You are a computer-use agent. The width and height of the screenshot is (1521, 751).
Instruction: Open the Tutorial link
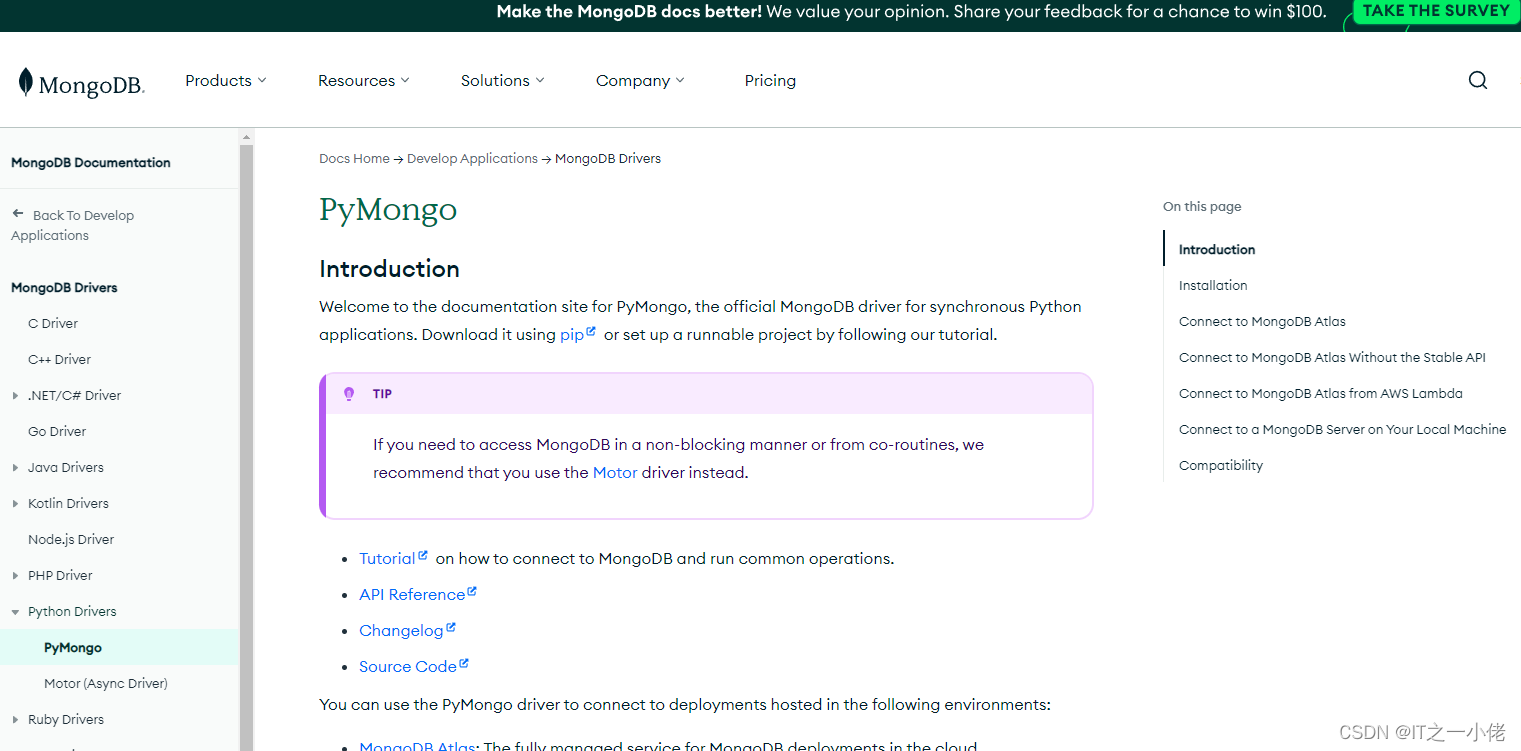tap(387, 558)
